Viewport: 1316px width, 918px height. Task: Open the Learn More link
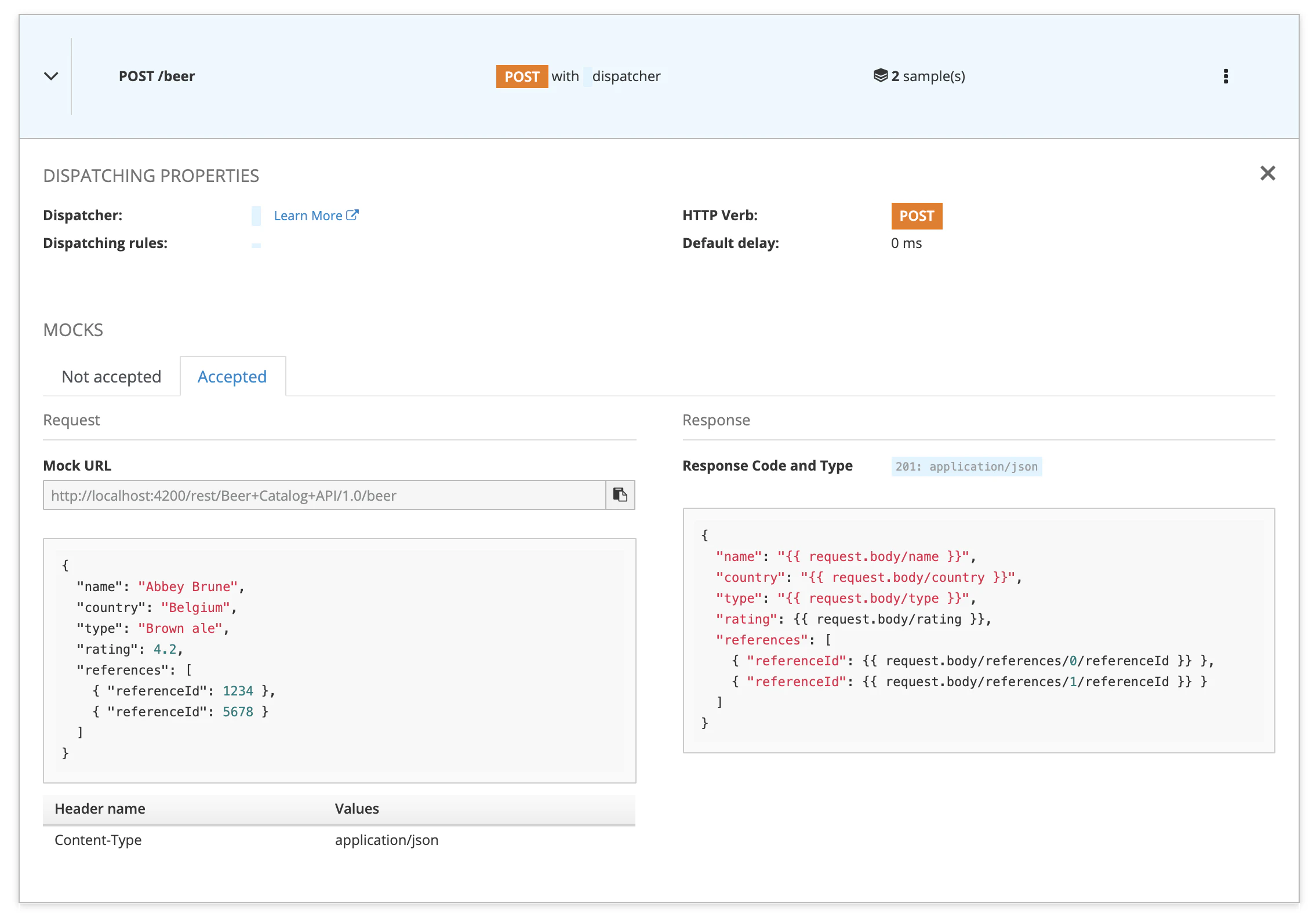tap(308, 216)
